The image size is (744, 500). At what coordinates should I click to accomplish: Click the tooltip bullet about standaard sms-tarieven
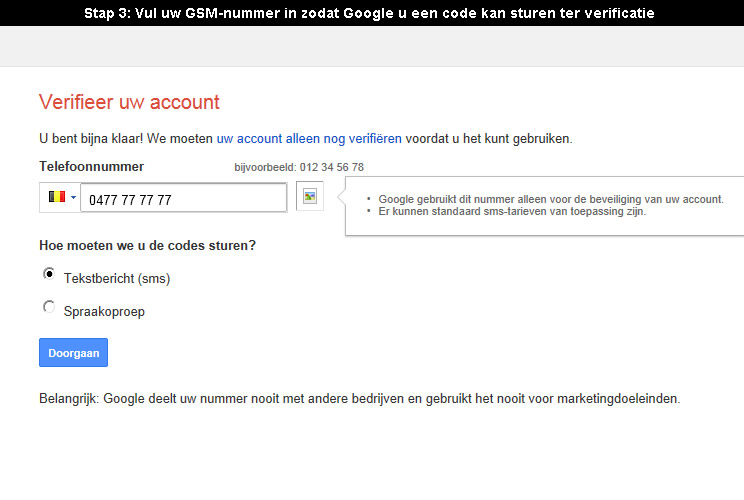pos(512,212)
